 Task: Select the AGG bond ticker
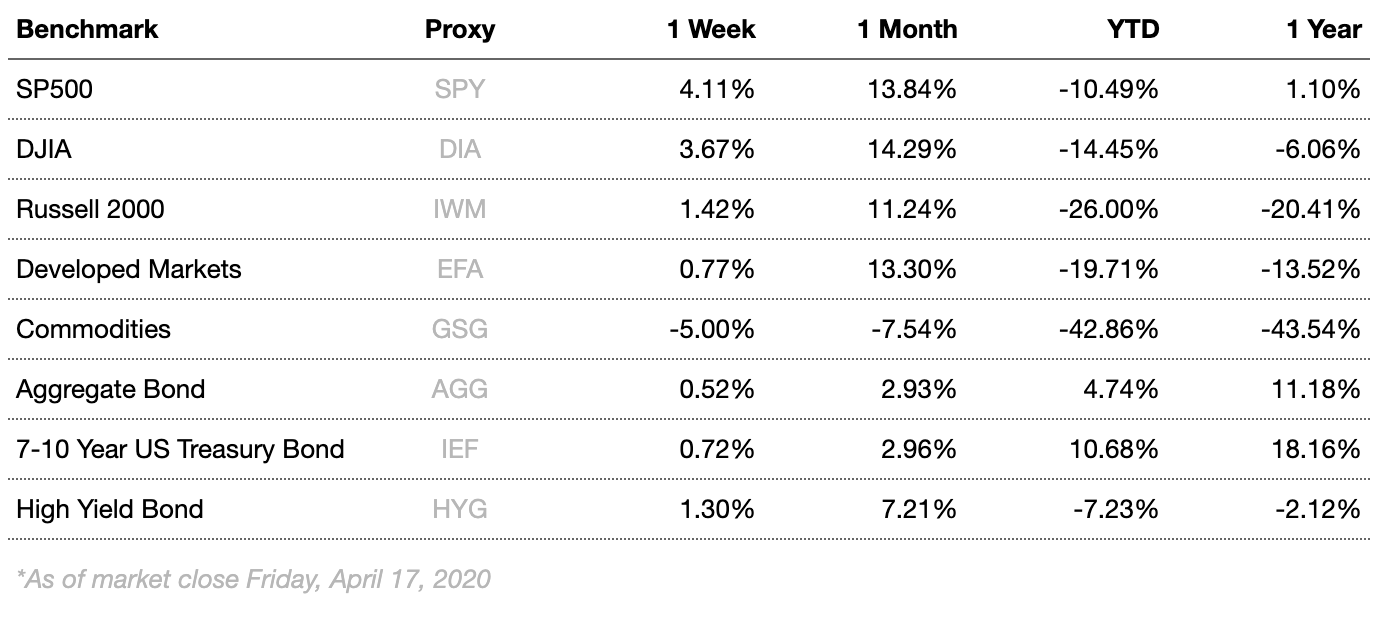(x=459, y=389)
